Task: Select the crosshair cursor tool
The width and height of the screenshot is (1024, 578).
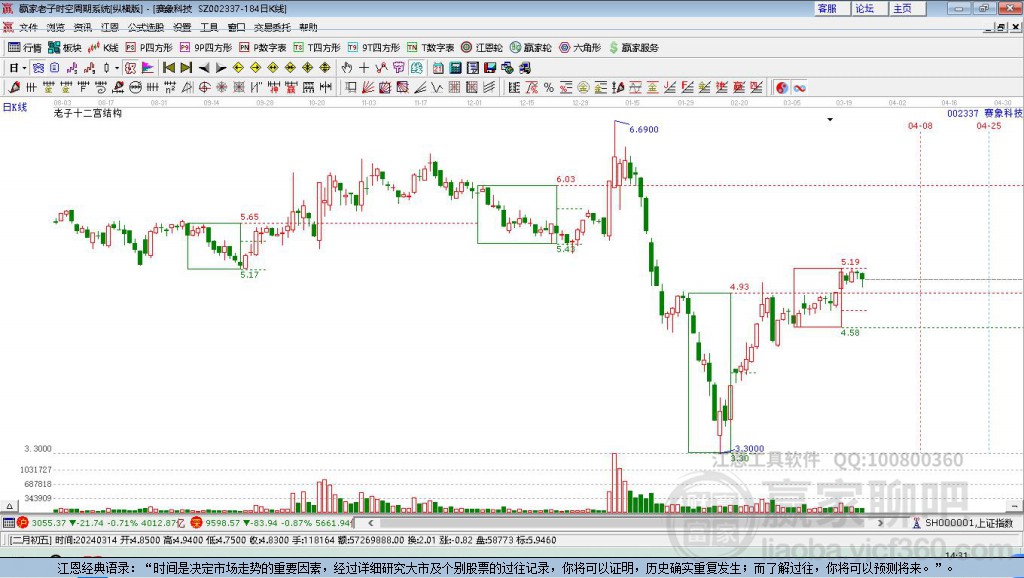Action: point(364,68)
